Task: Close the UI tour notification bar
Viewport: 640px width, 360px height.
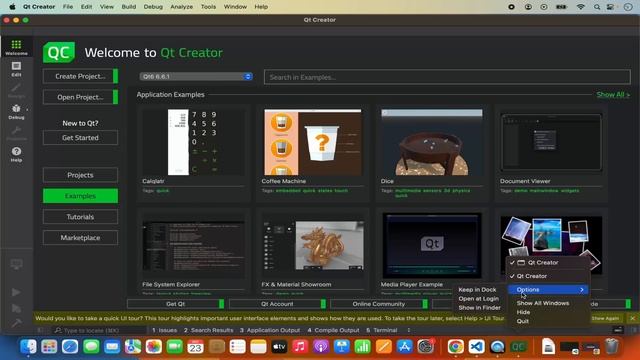Action: coord(632,318)
